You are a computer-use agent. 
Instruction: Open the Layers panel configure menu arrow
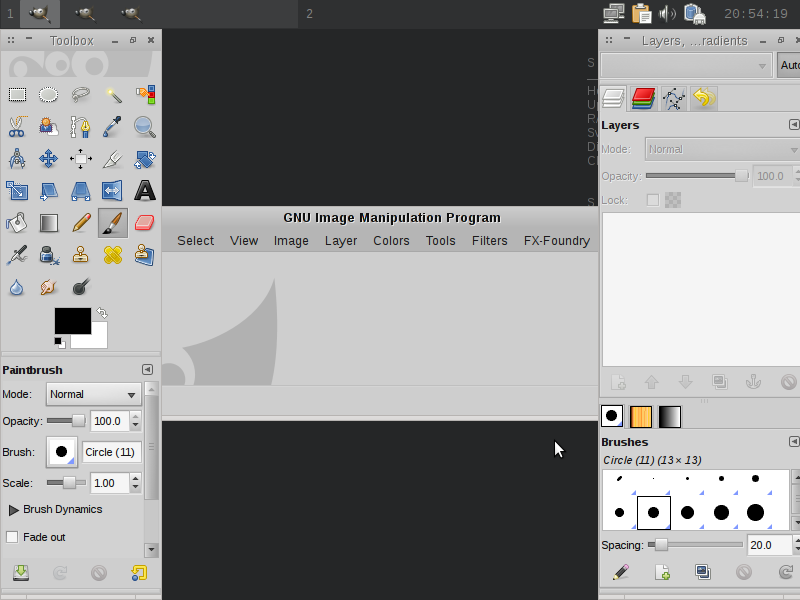coord(794,124)
